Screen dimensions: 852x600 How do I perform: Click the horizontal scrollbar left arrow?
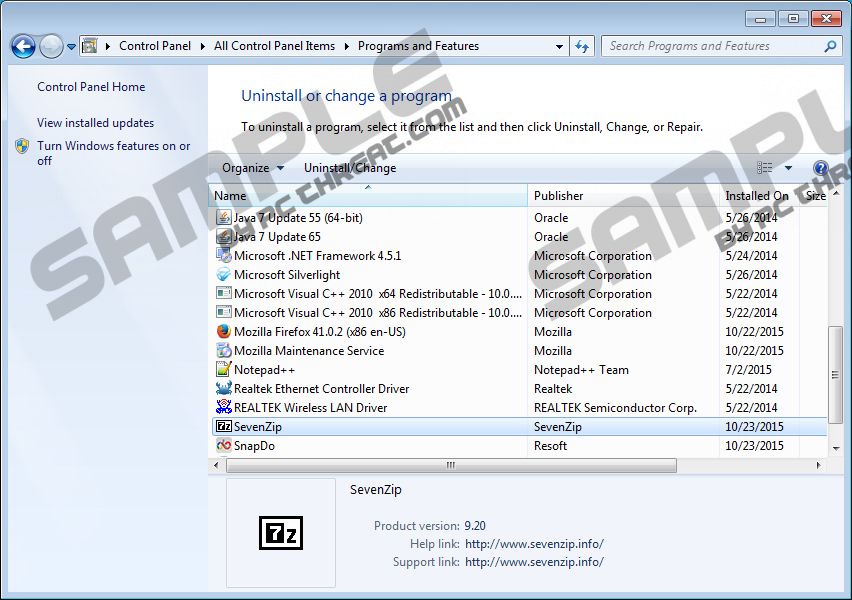click(x=216, y=465)
